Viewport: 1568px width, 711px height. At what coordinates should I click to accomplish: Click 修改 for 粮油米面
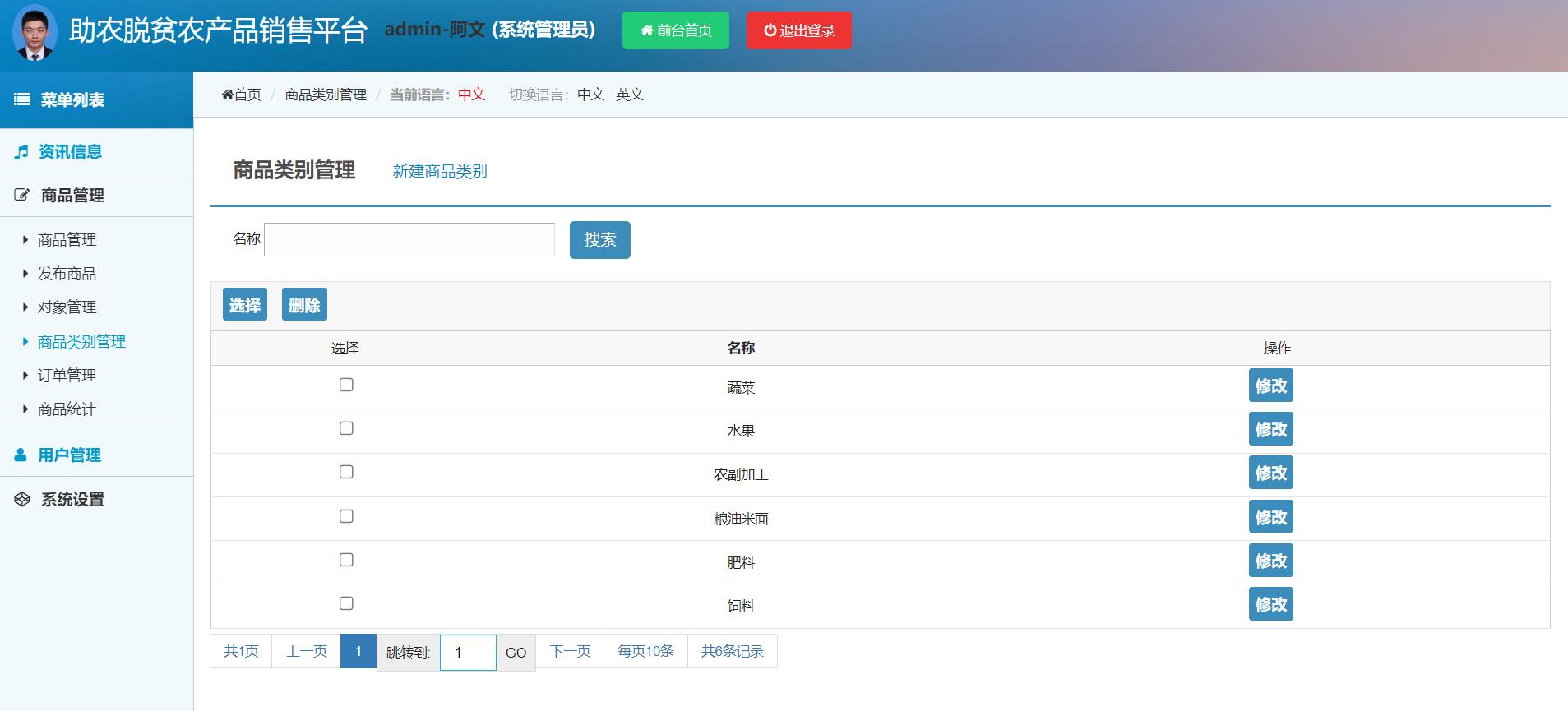[1271, 517]
